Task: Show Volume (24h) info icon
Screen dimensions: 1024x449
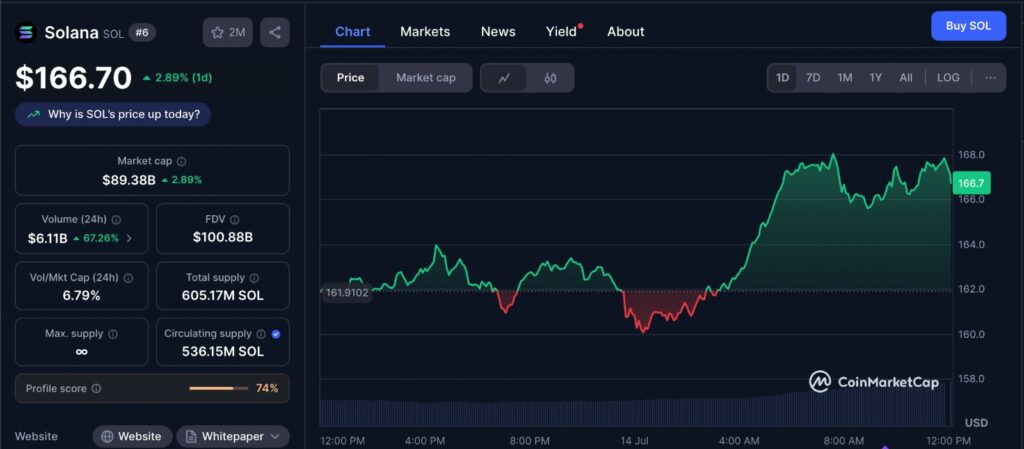Action: pyautogui.click(x=116, y=219)
